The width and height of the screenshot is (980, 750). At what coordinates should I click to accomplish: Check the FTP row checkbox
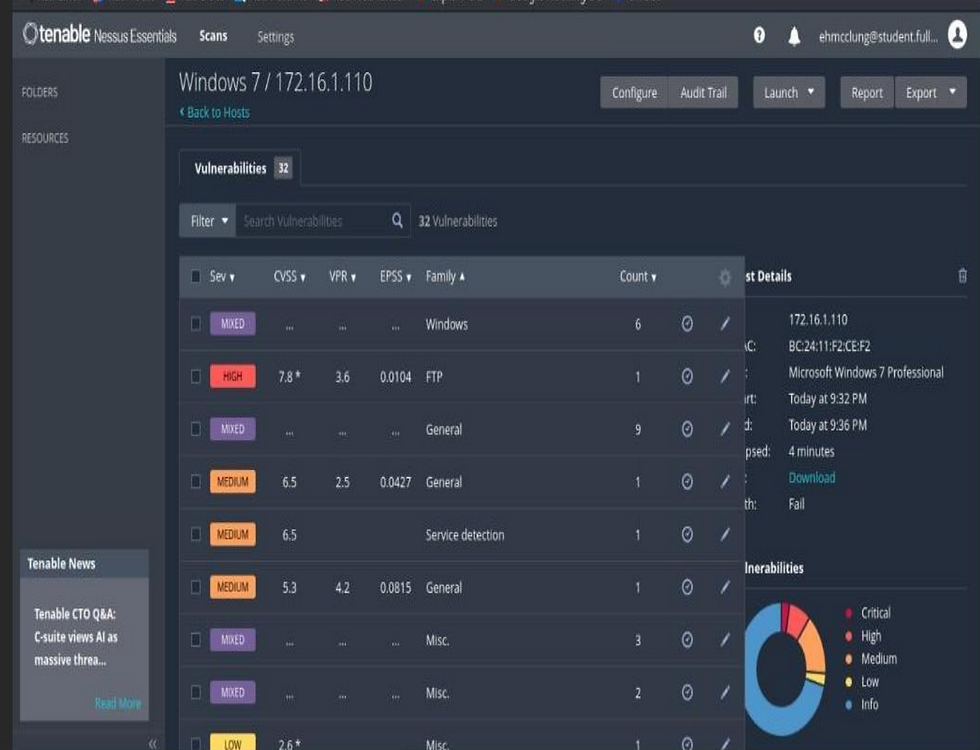196,376
